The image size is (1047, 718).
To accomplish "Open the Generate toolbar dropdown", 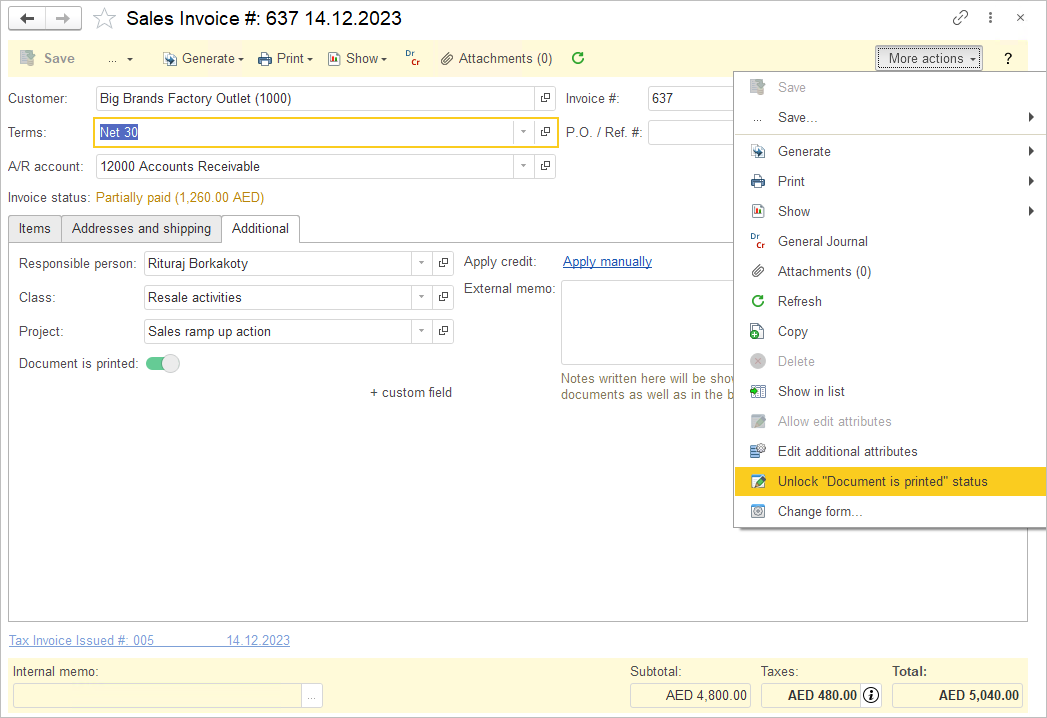I will tap(204, 59).
